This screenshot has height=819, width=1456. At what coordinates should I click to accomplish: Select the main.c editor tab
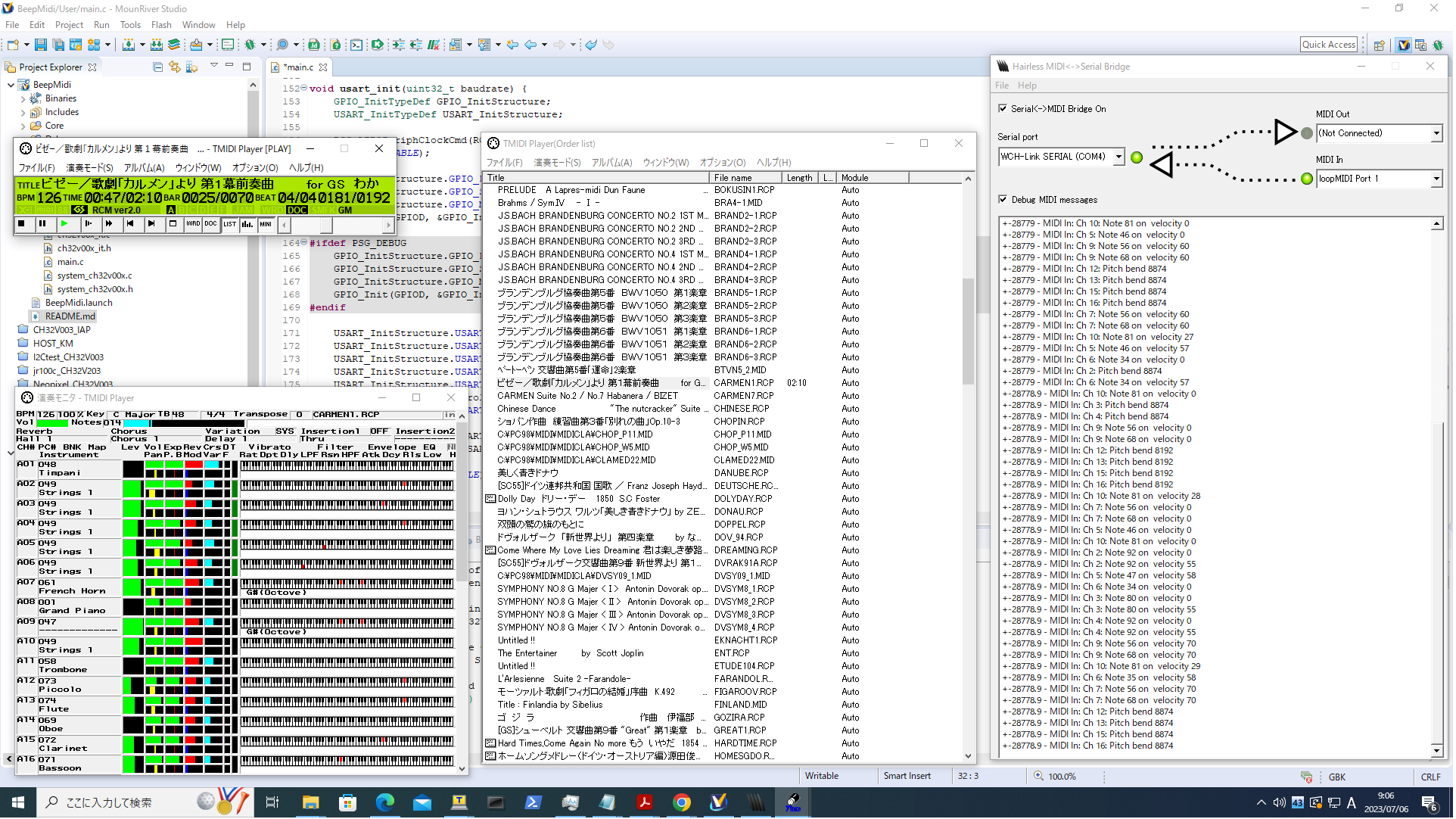[x=300, y=67]
